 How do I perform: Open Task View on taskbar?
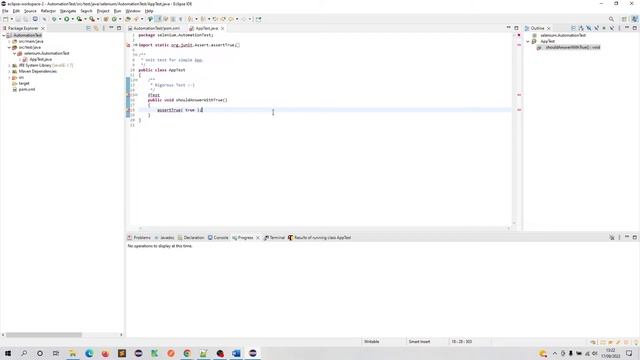(56, 353)
